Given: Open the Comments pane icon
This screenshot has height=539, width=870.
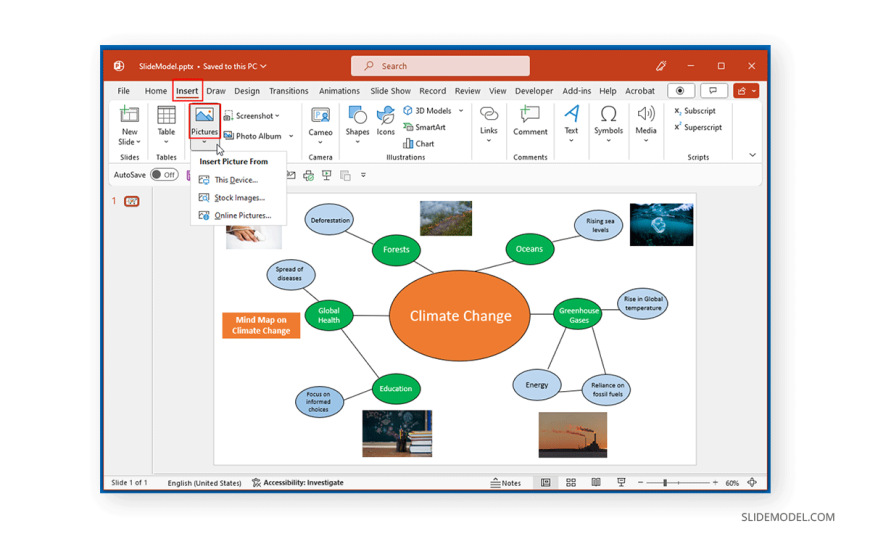Looking at the screenshot, I should [x=713, y=90].
